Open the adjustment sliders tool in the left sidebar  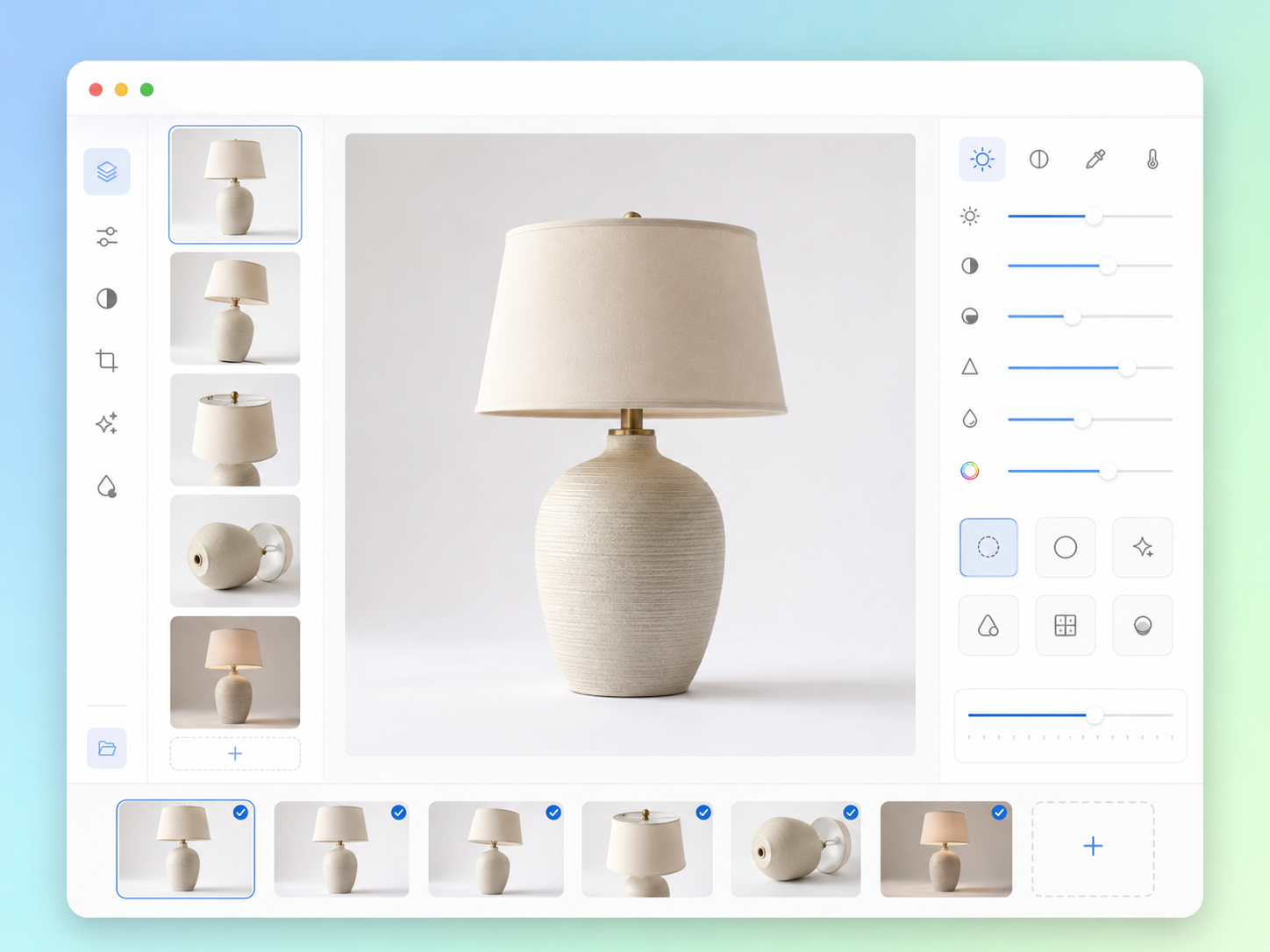tap(107, 237)
